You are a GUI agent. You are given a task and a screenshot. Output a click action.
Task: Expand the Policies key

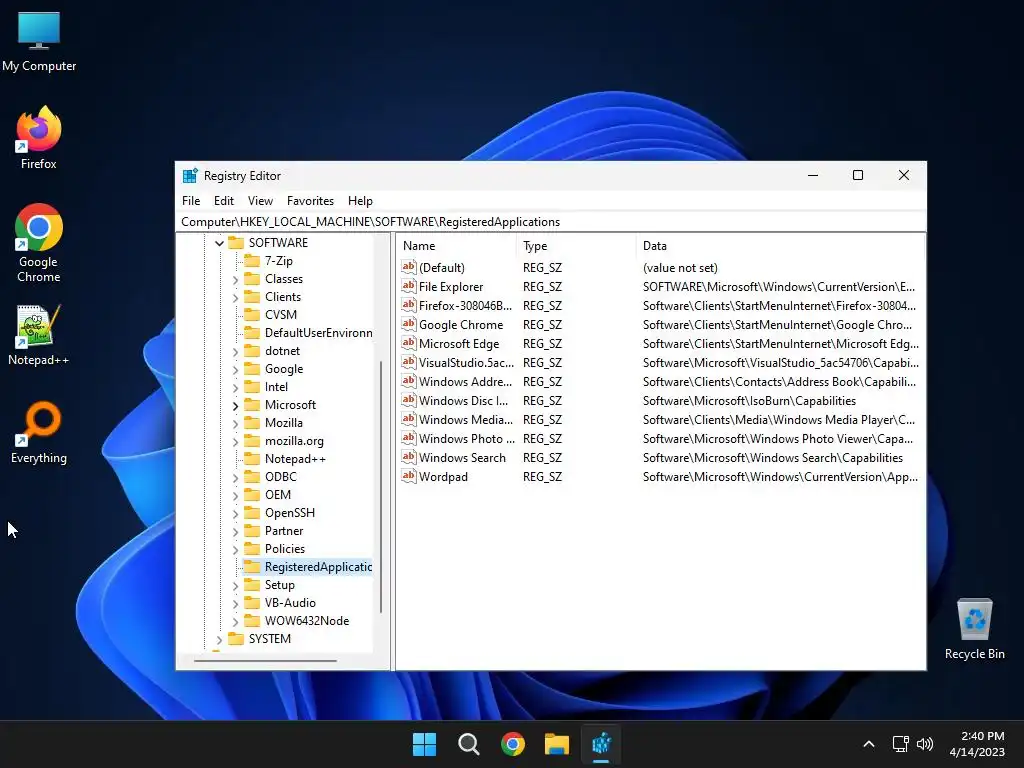point(236,549)
